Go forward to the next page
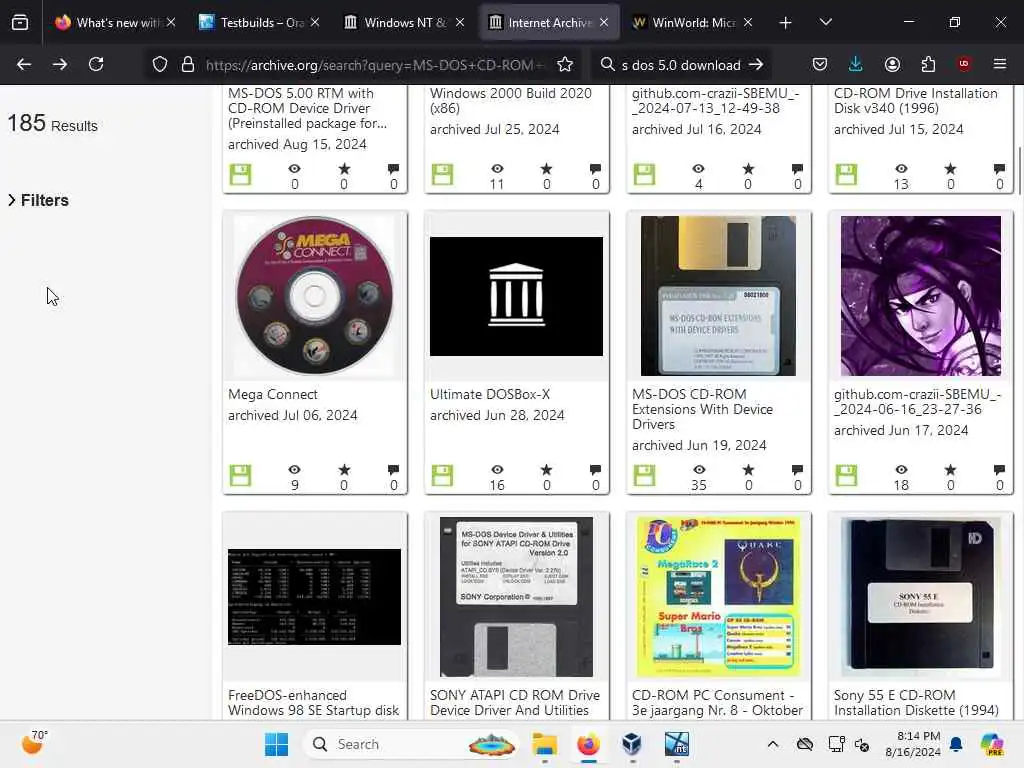This screenshot has height=768, width=1024. click(x=59, y=64)
